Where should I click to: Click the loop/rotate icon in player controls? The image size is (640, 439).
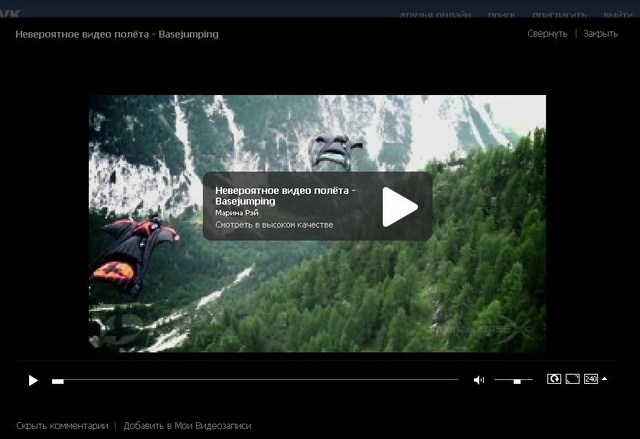tap(554, 379)
